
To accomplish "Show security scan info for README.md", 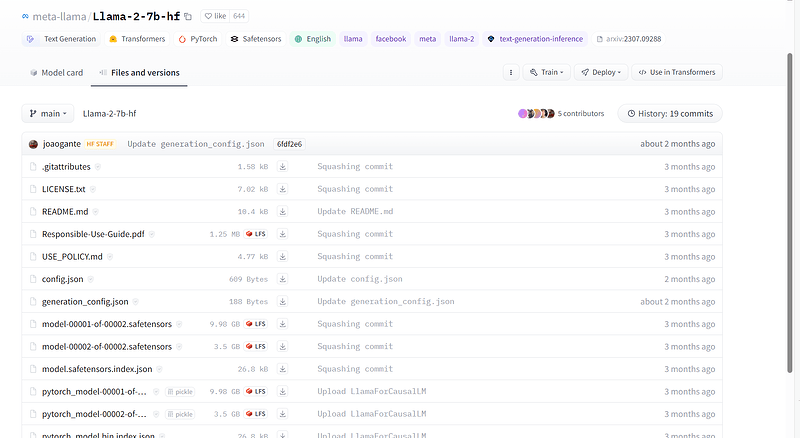I will [95, 212].
